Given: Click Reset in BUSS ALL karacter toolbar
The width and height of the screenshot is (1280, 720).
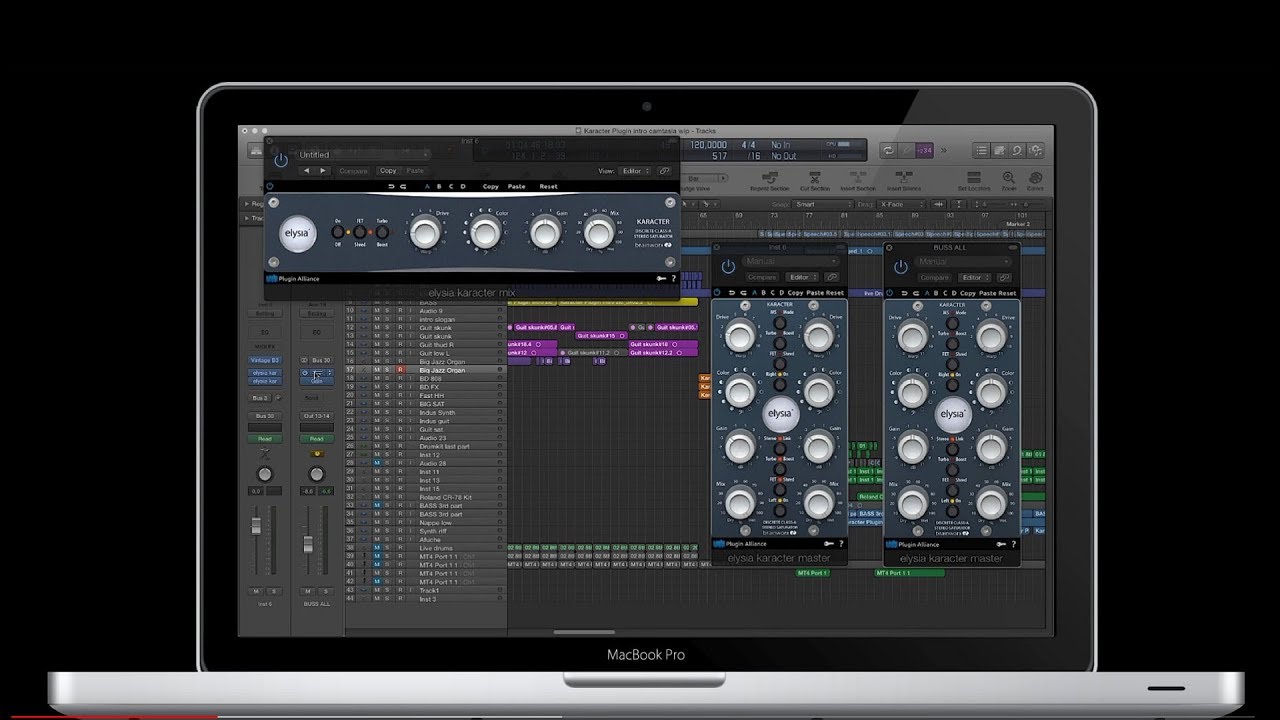Looking at the screenshot, I should [x=1008, y=293].
